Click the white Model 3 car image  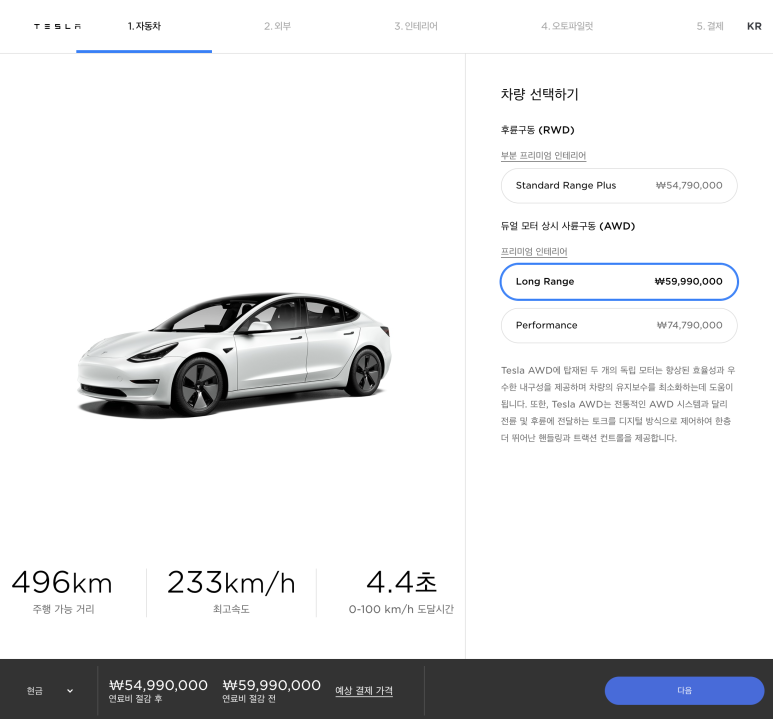pos(235,354)
